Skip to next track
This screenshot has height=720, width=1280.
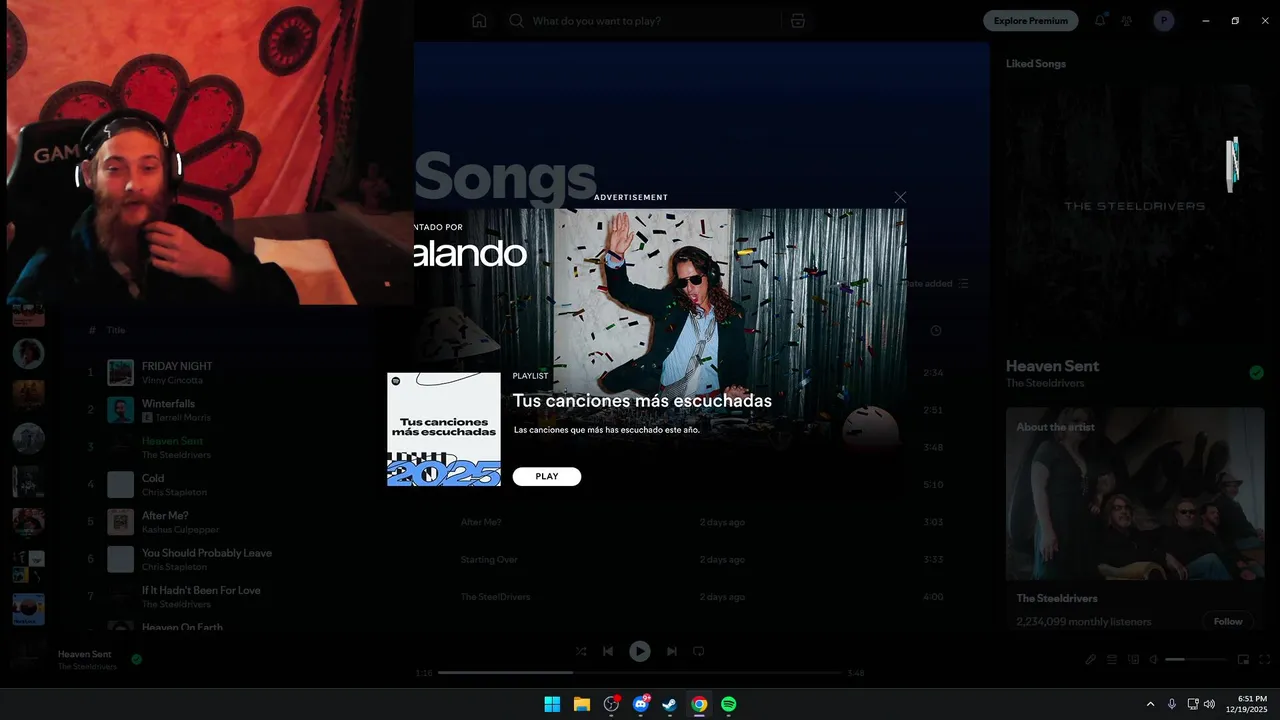[x=672, y=651]
